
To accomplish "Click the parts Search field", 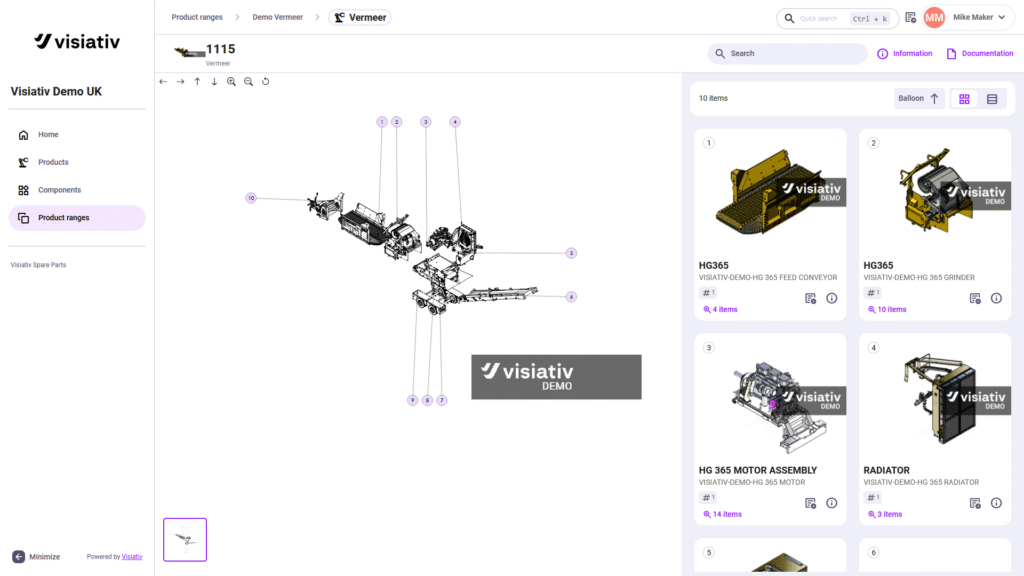I will tap(787, 54).
